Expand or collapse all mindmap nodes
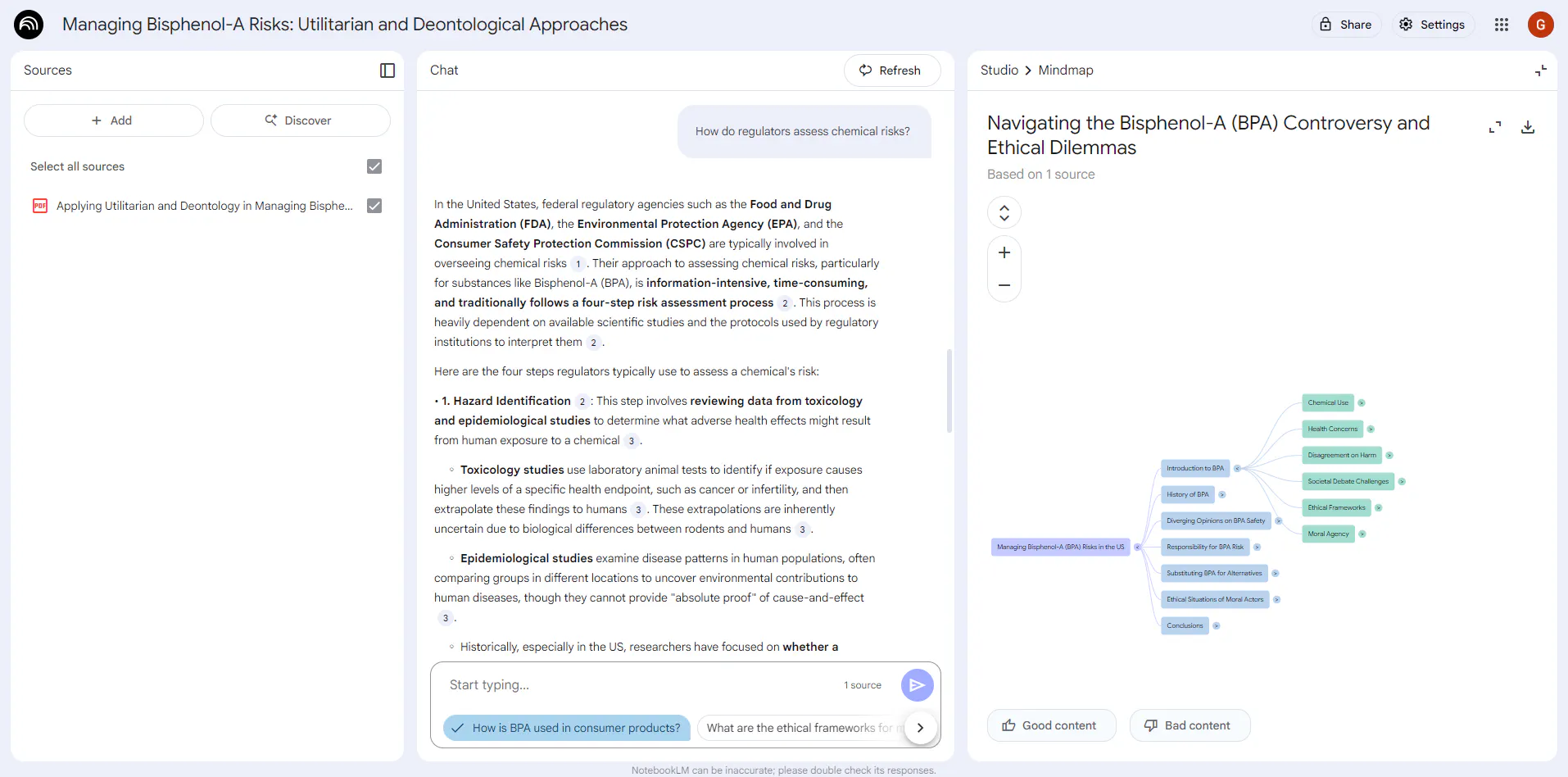The width and height of the screenshot is (1568, 777). click(1004, 213)
